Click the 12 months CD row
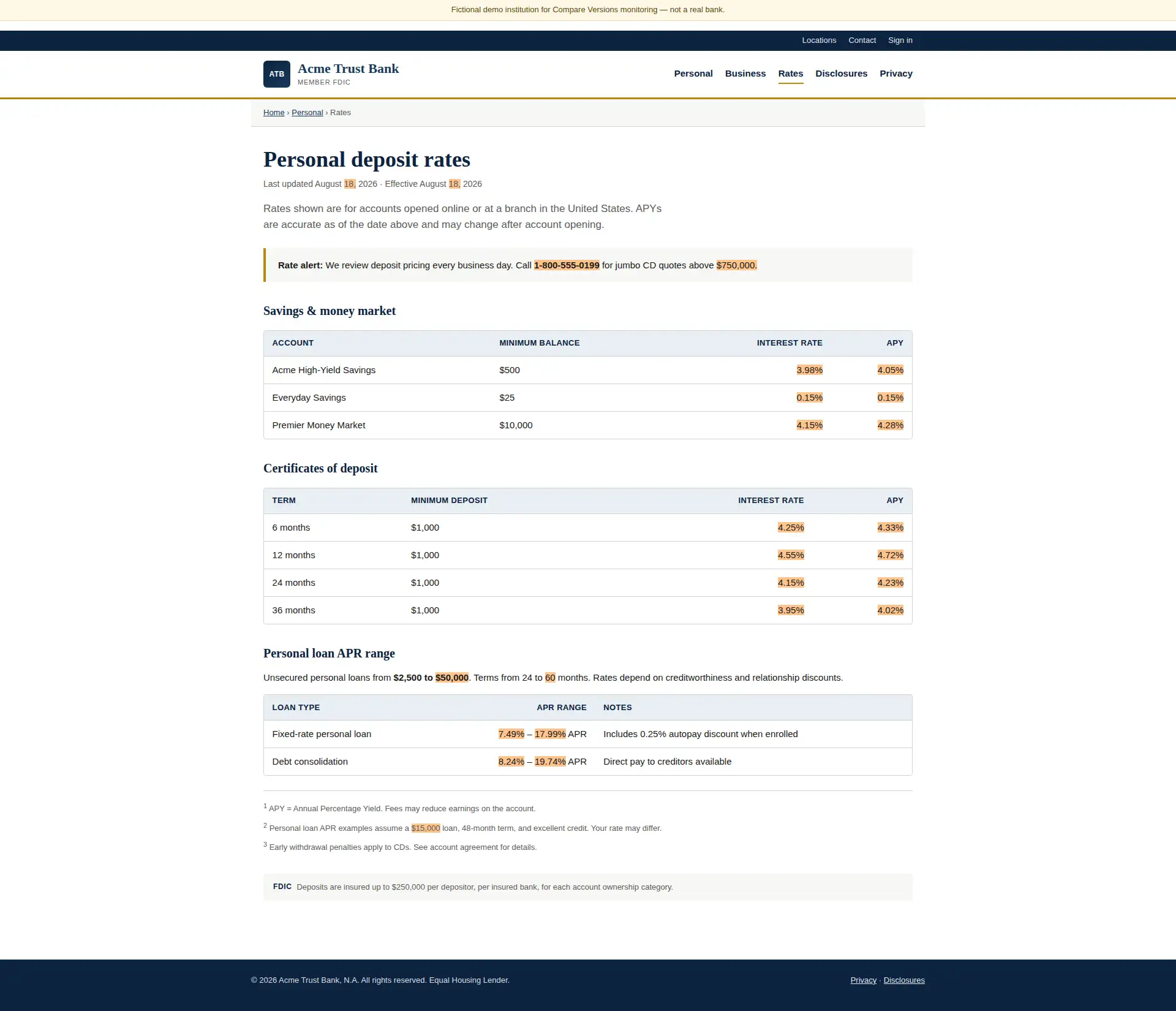Screen dimensions: 1176x1011 (x=588, y=555)
